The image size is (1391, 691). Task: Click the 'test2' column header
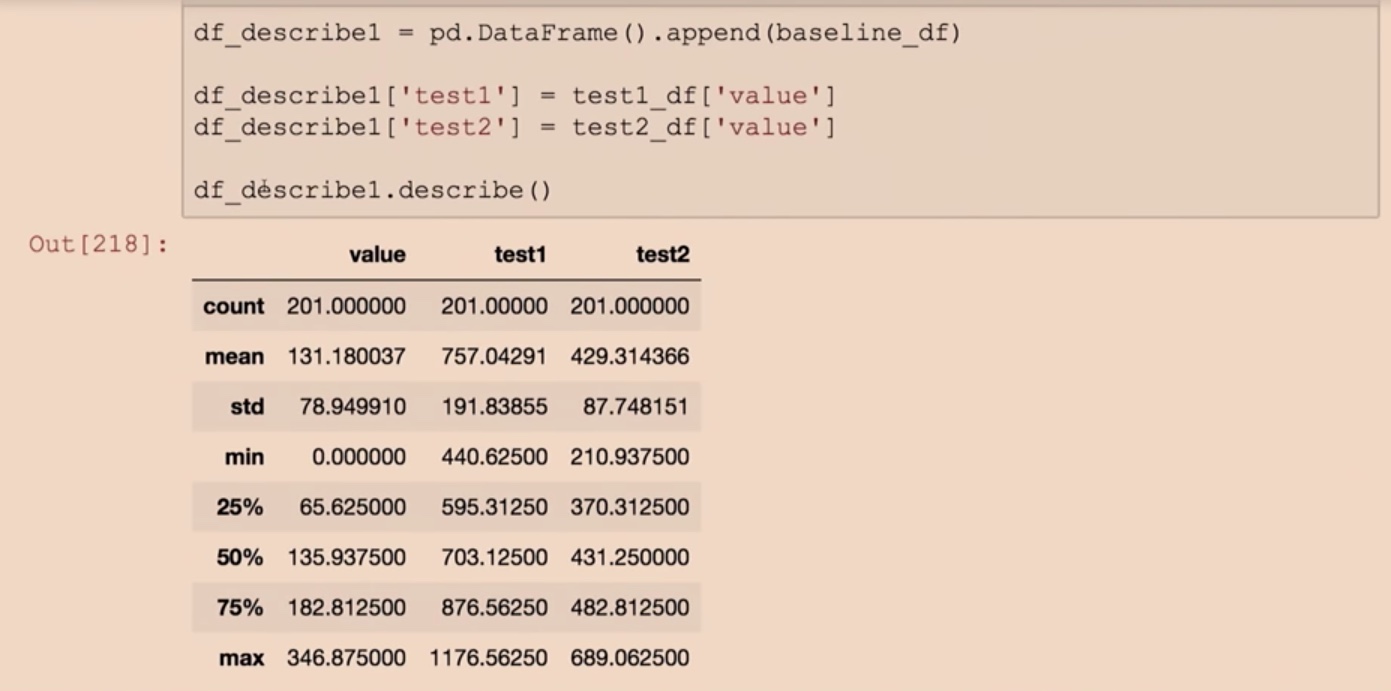pyautogui.click(x=662, y=255)
